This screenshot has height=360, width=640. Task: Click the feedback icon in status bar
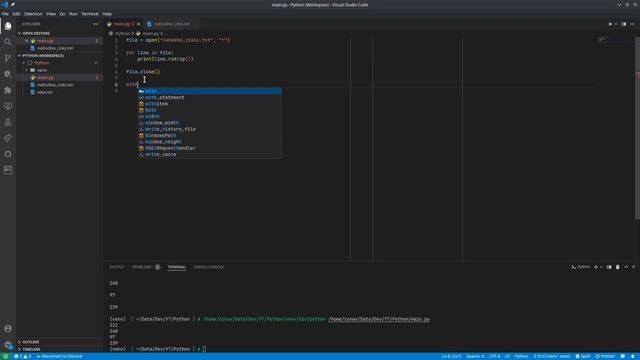pyautogui.click(x=623, y=356)
